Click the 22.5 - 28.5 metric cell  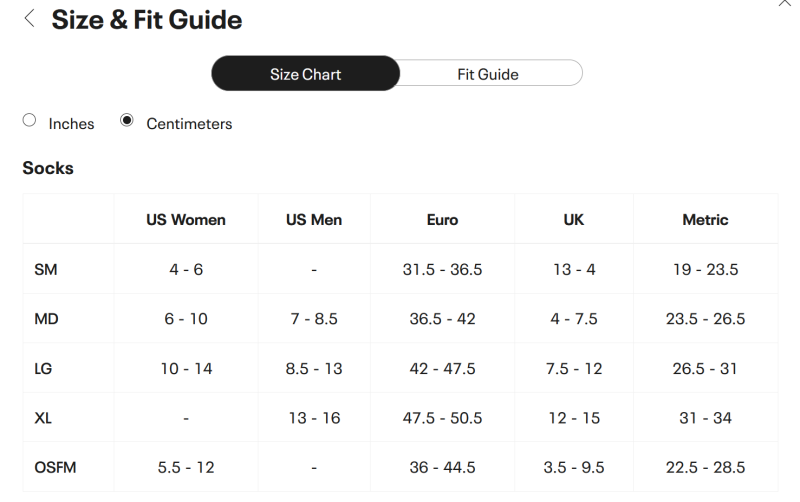pos(705,467)
